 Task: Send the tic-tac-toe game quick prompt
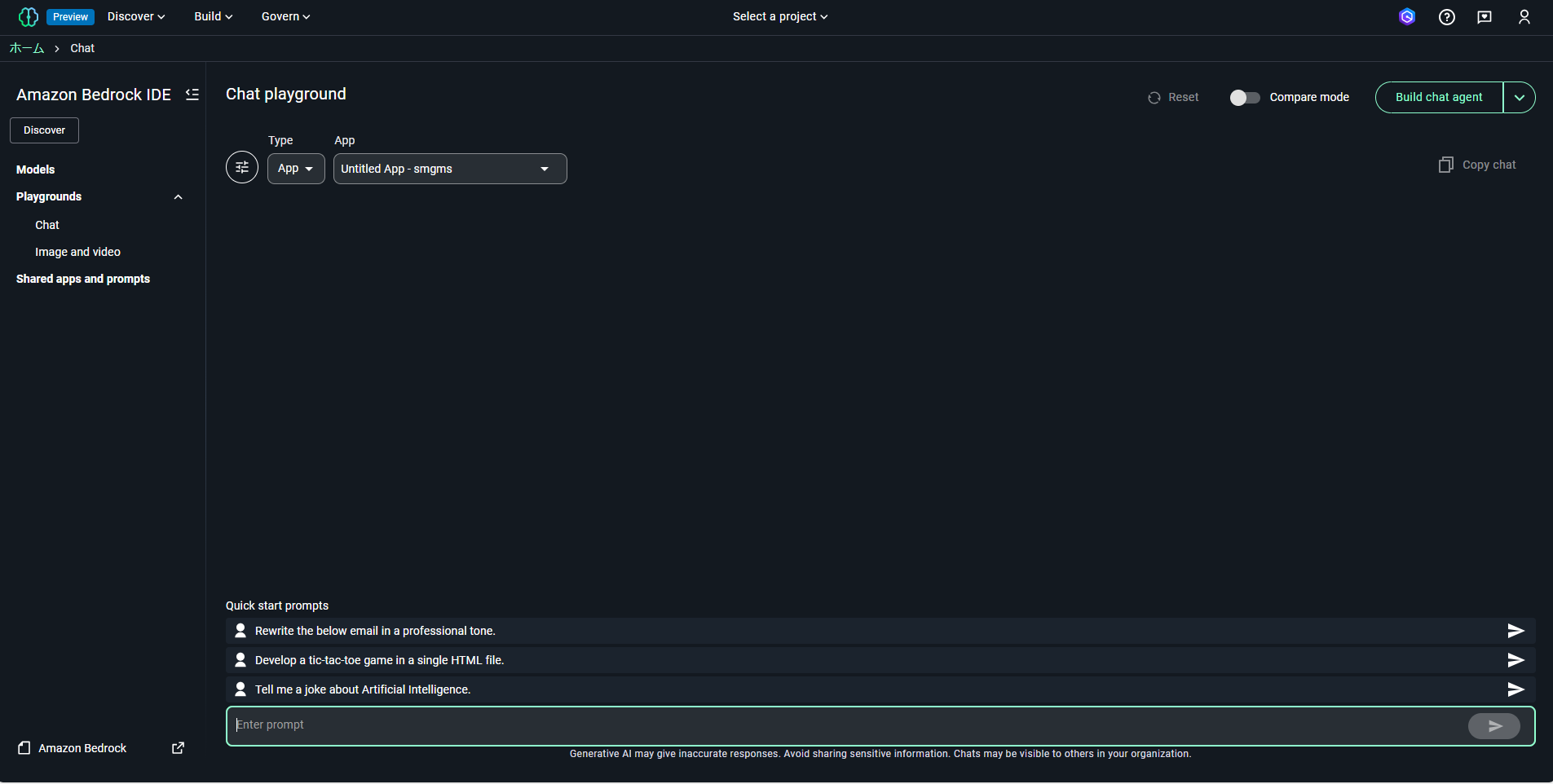click(x=1515, y=660)
